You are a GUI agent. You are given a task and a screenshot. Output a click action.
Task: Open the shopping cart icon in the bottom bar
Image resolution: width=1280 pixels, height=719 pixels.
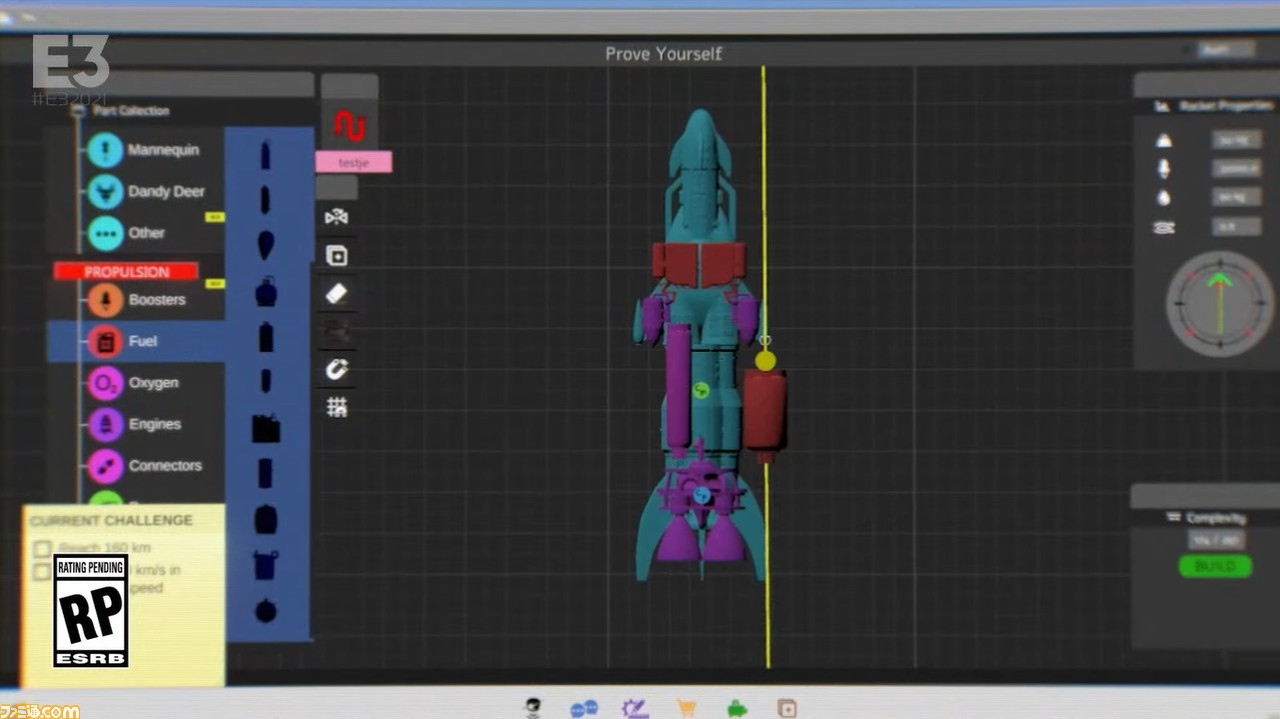pyautogui.click(x=686, y=708)
